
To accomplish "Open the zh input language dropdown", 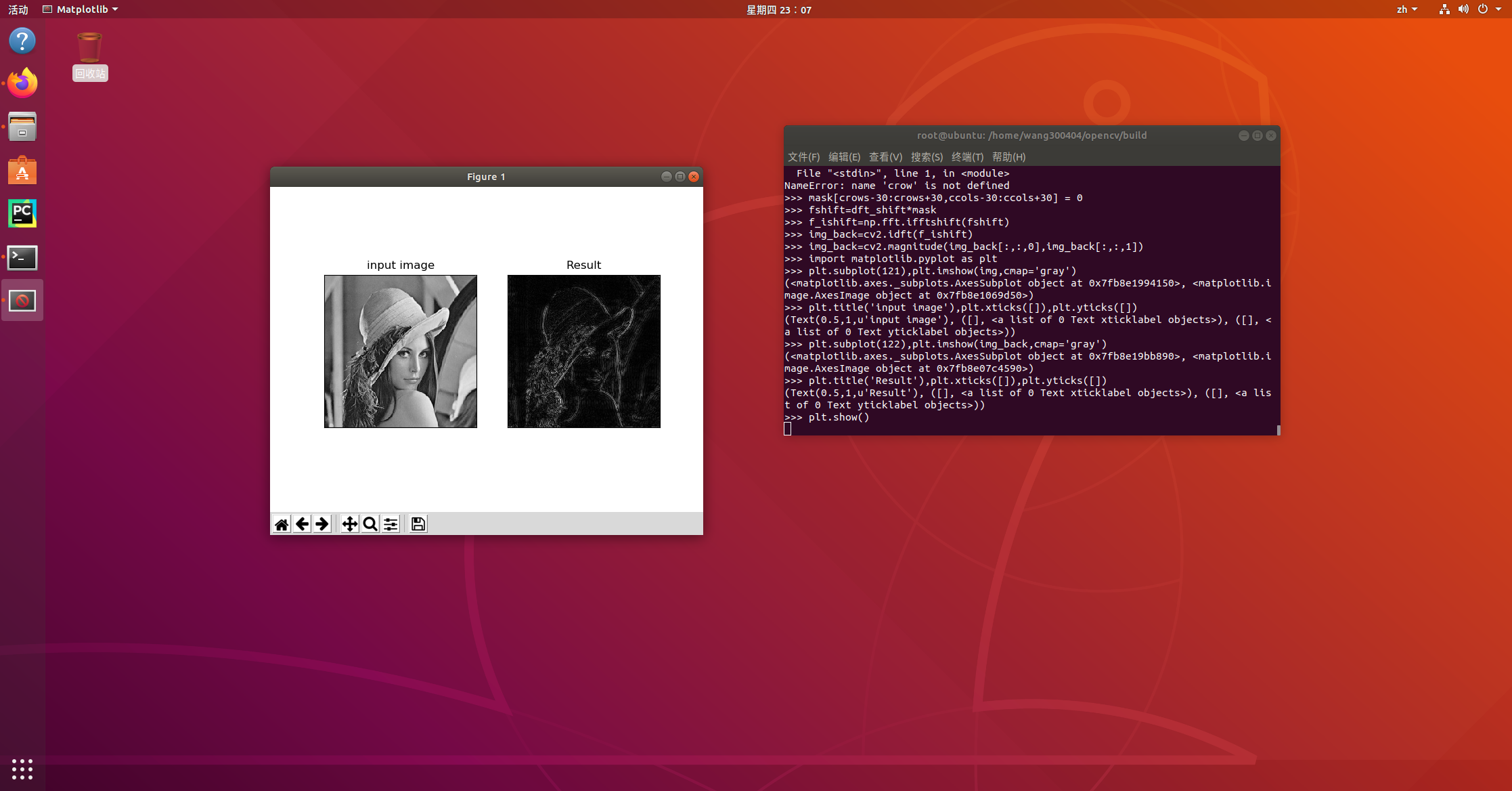I will coord(1406,9).
